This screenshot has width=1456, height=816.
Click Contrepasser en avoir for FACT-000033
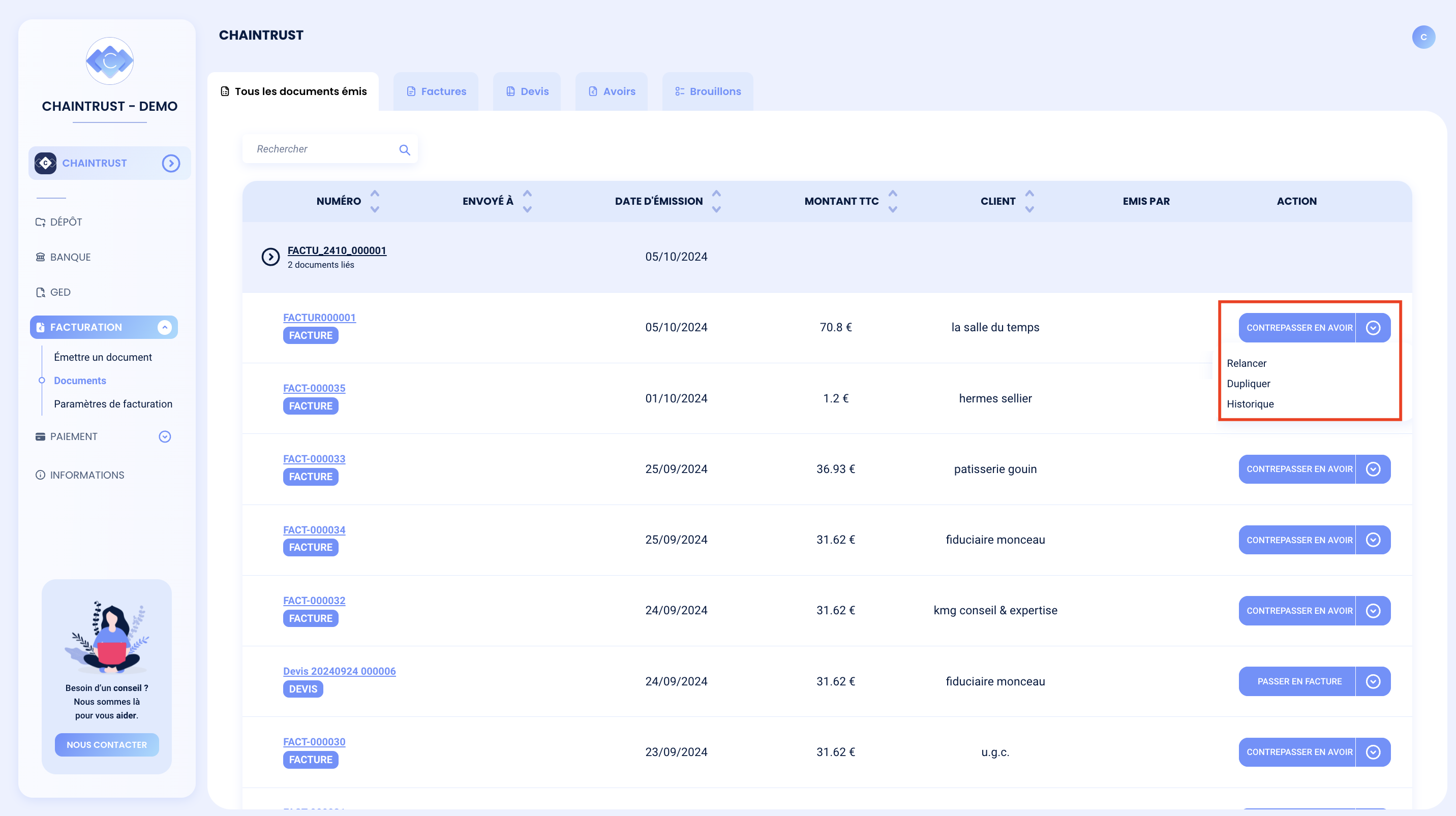tap(1297, 469)
